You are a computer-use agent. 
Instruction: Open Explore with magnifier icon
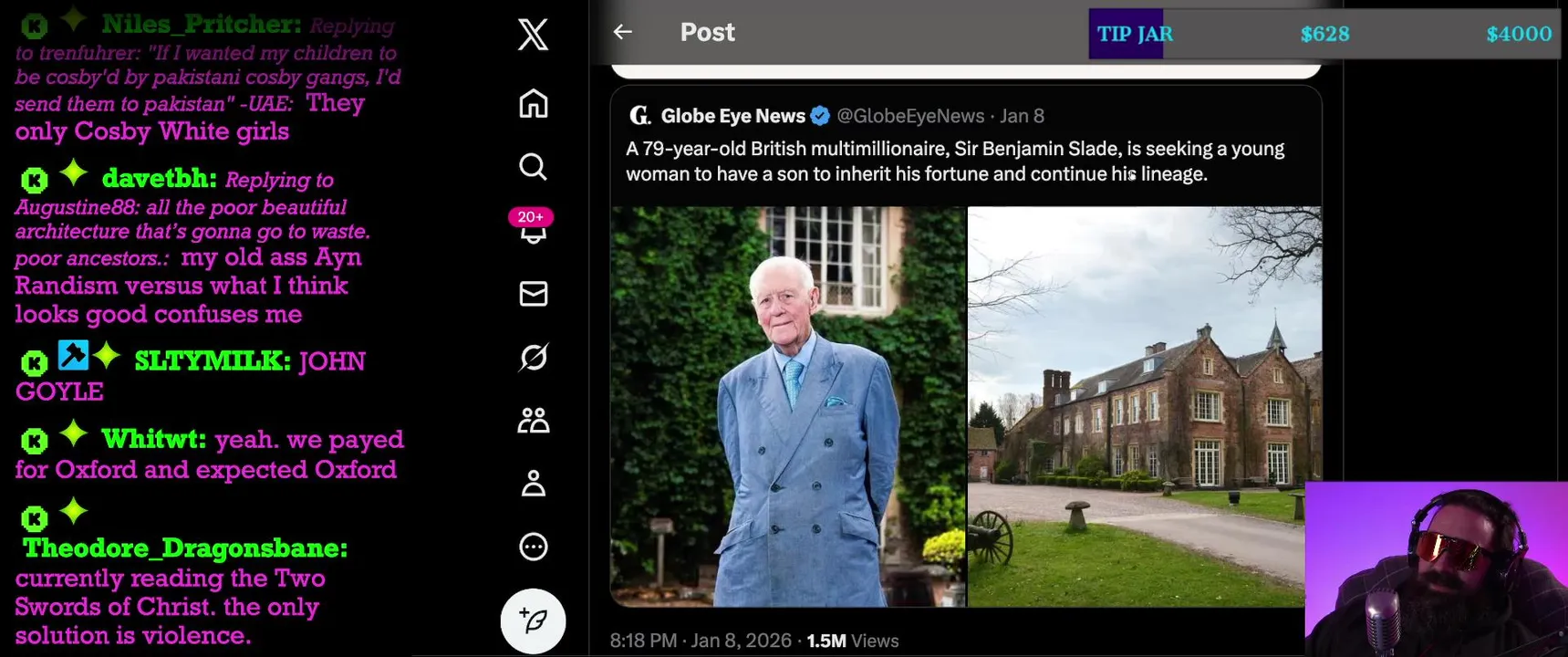(x=534, y=167)
